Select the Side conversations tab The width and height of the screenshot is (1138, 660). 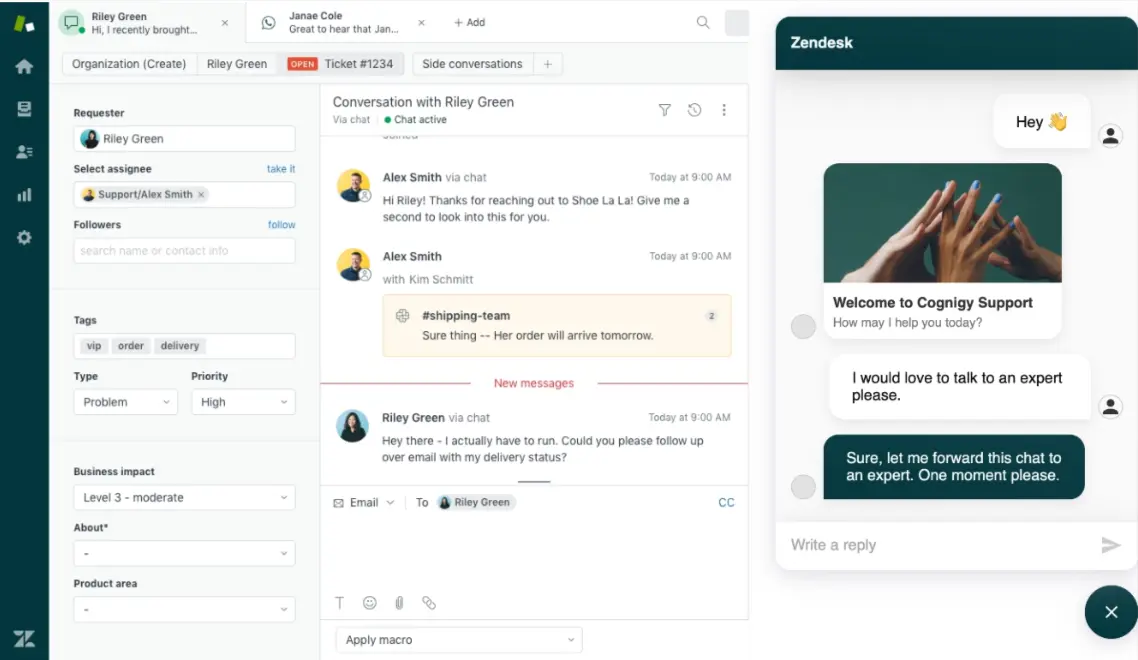coord(472,64)
